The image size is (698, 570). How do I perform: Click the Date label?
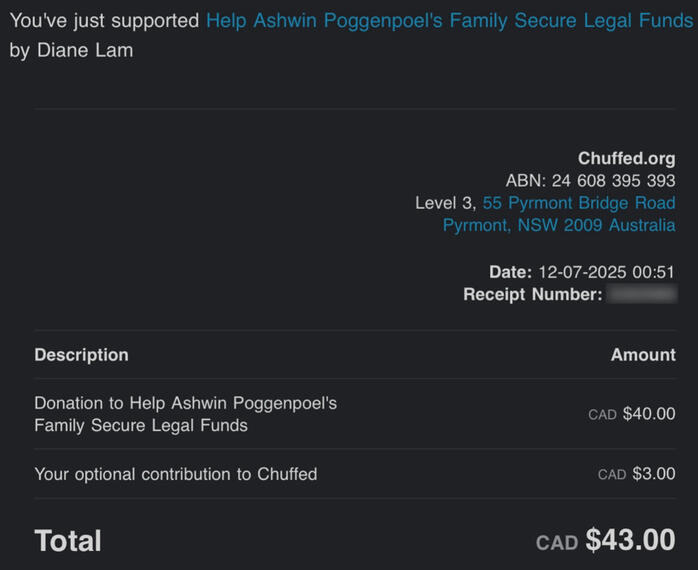point(510,272)
